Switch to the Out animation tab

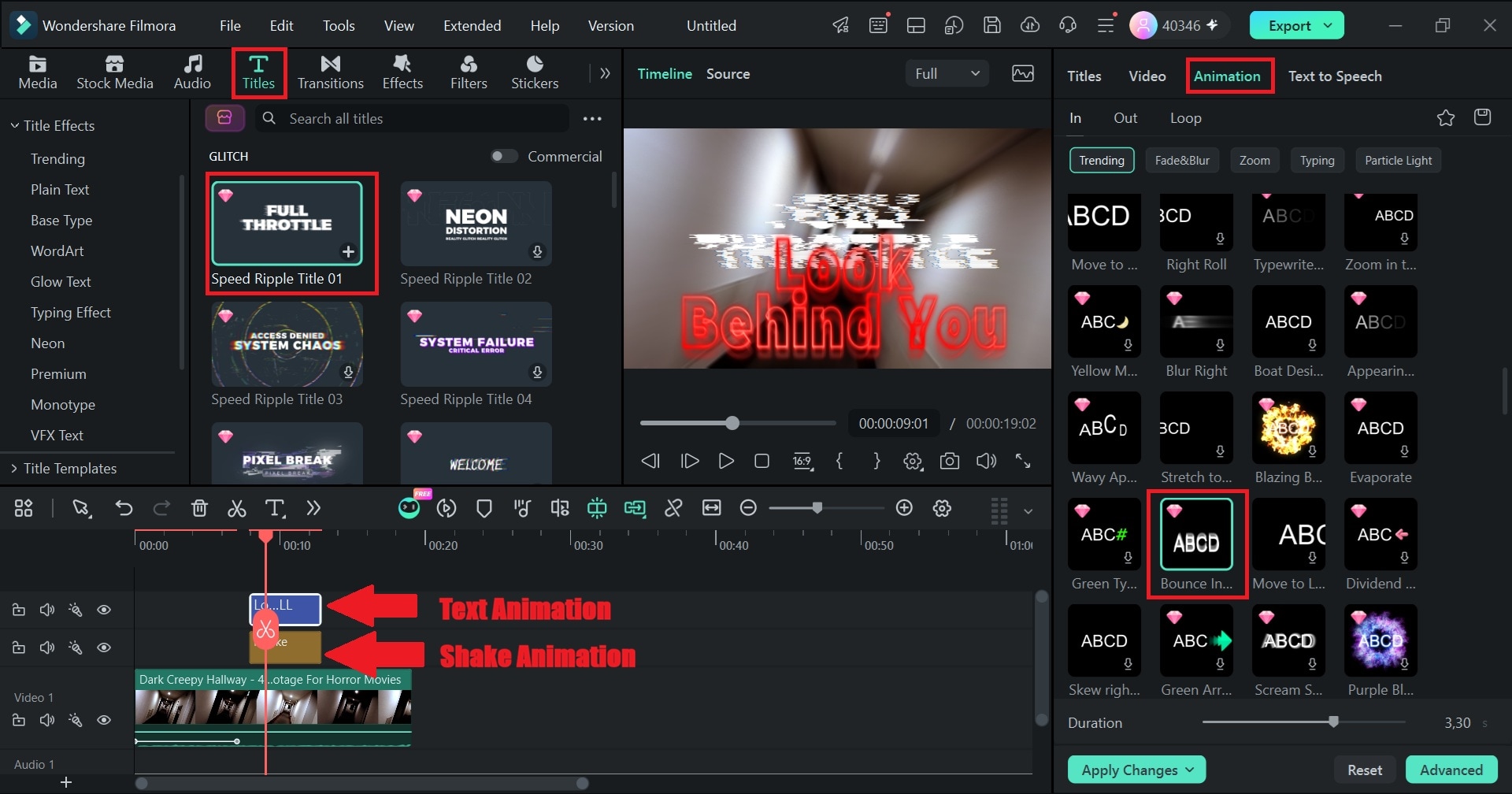point(1125,118)
